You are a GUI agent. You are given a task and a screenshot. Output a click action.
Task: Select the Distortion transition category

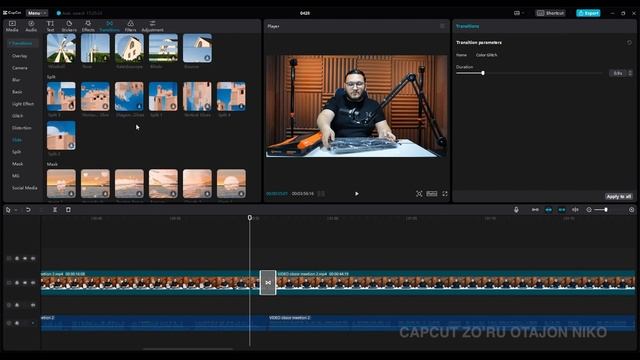tap(22, 128)
